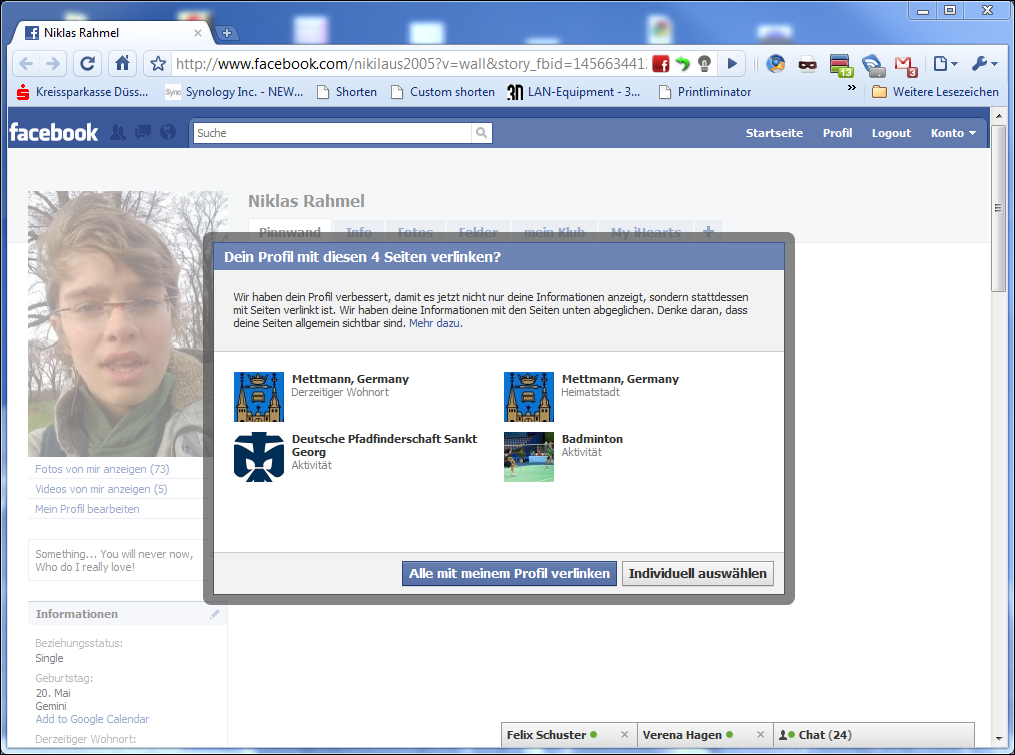Open Fotos von mir anzeigen (73)
The image size is (1015, 755).
click(x=102, y=469)
